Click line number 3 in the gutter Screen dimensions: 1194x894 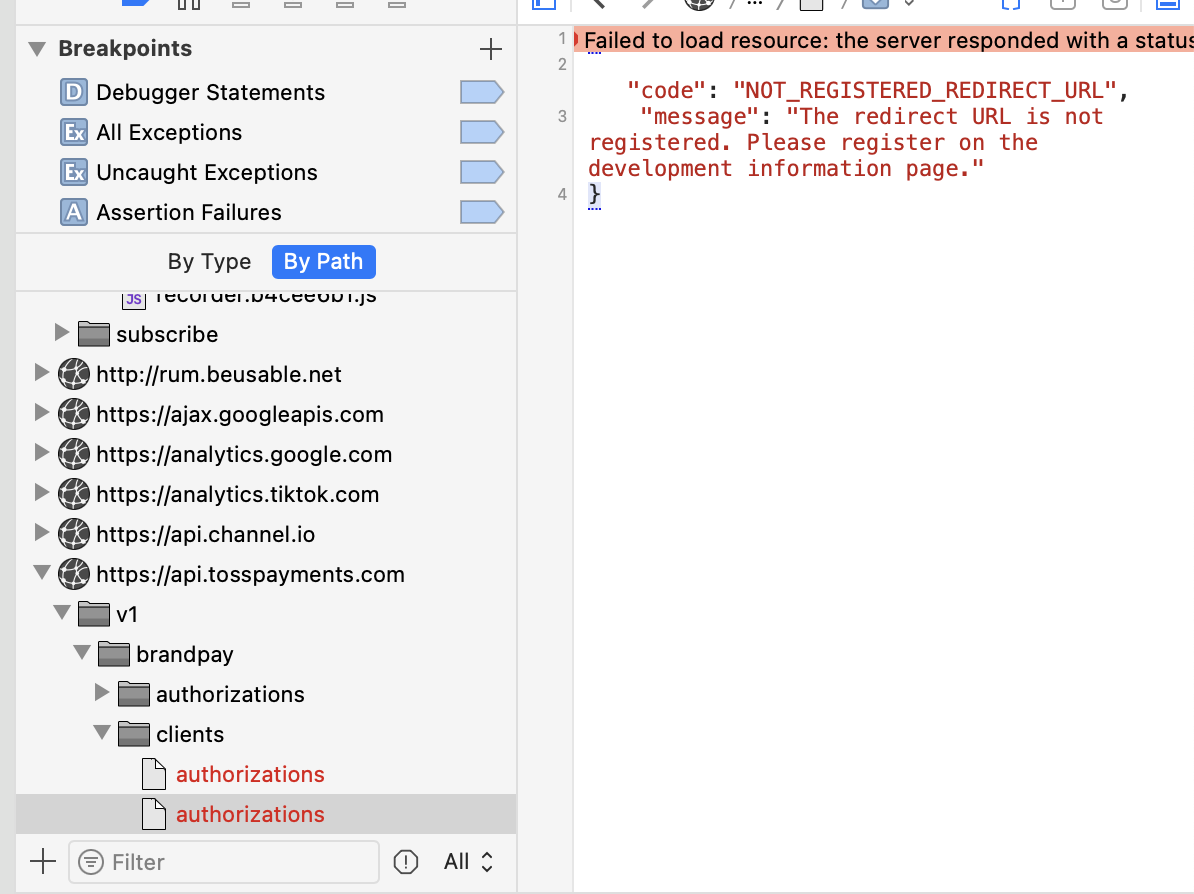(x=562, y=117)
